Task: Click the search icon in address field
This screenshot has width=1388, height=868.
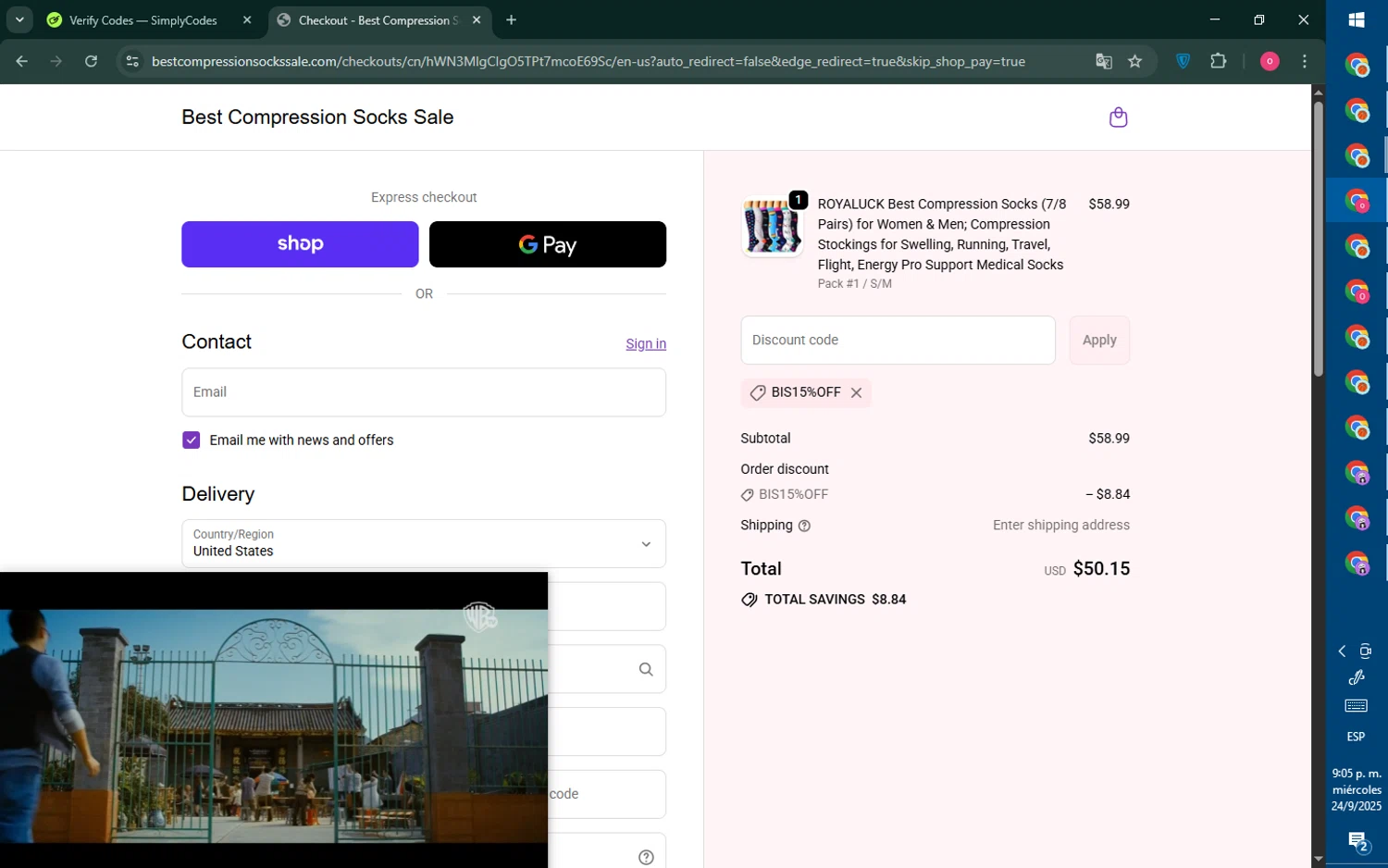Action: (646, 669)
